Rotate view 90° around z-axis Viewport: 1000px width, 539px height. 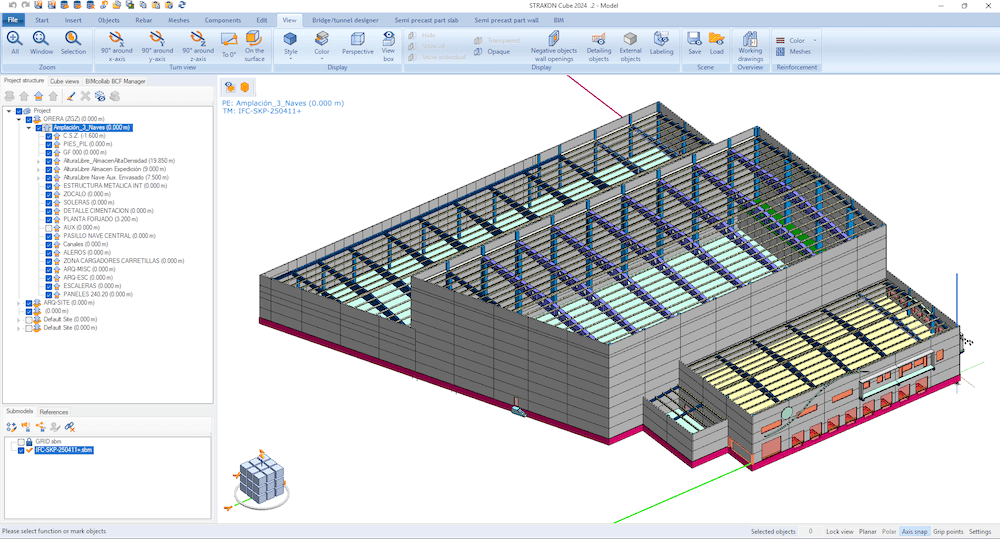click(x=198, y=46)
